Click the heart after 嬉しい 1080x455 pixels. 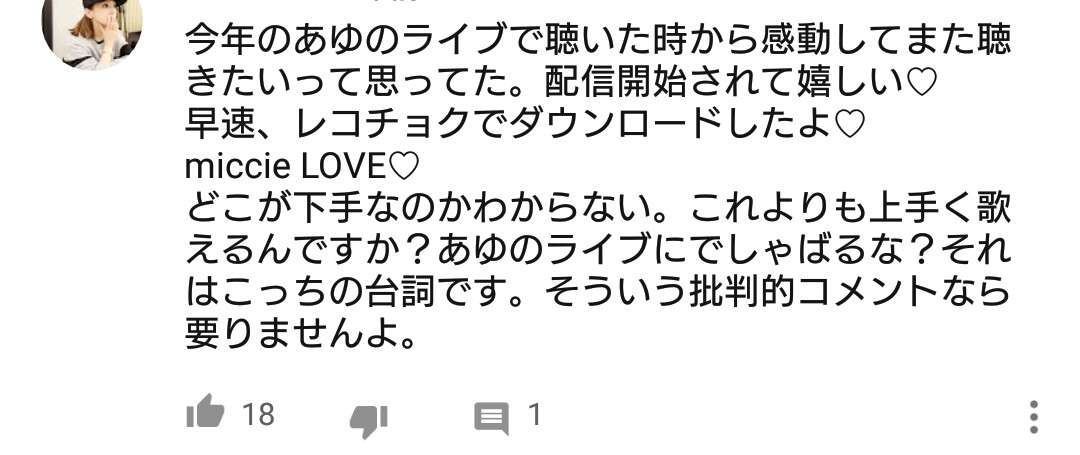pos(920,83)
